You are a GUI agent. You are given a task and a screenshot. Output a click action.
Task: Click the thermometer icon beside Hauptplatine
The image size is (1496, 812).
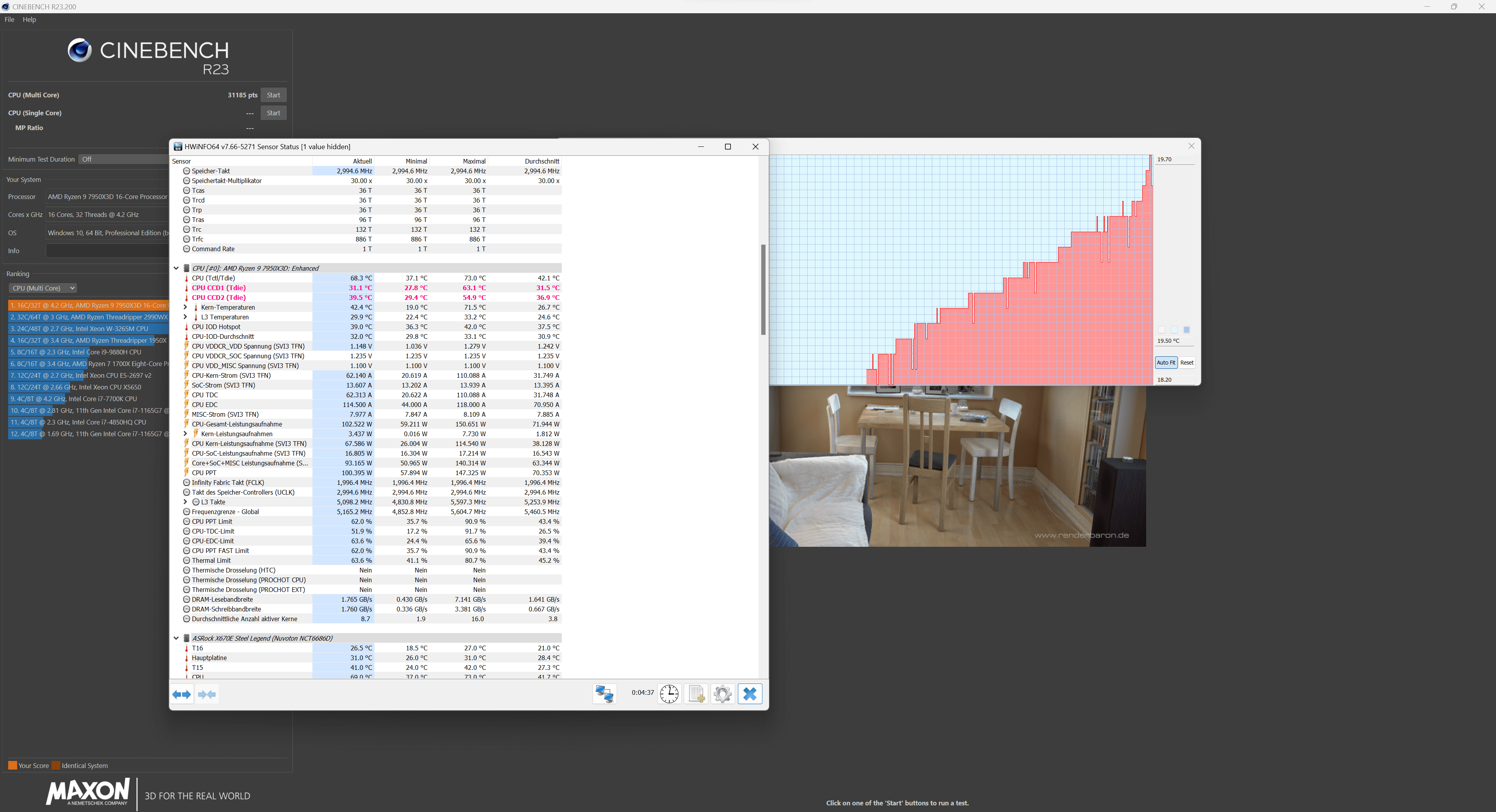pyautogui.click(x=187, y=658)
